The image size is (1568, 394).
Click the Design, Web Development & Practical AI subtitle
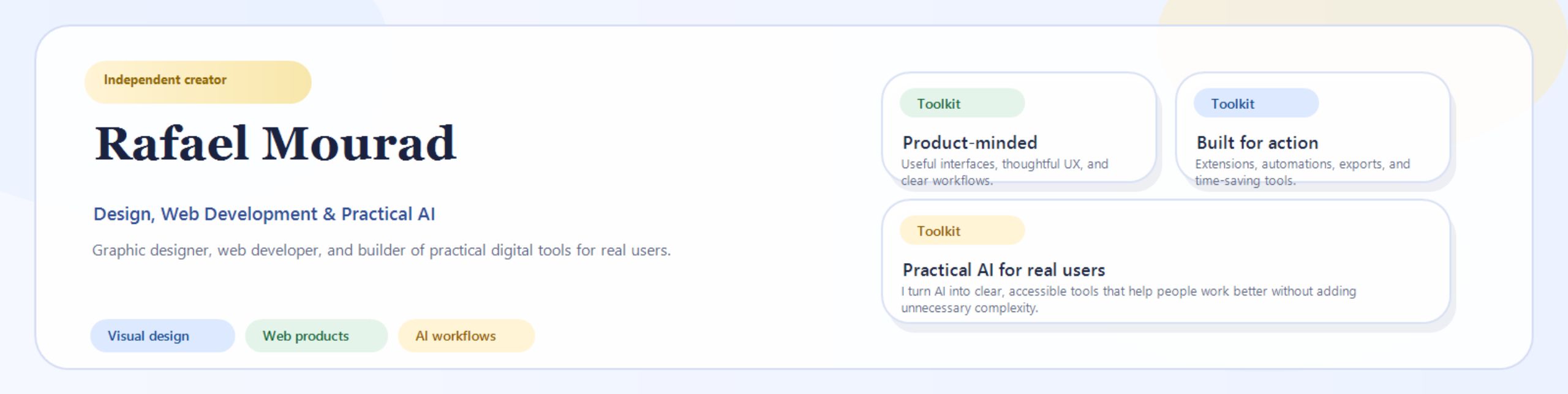pyautogui.click(x=264, y=214)
